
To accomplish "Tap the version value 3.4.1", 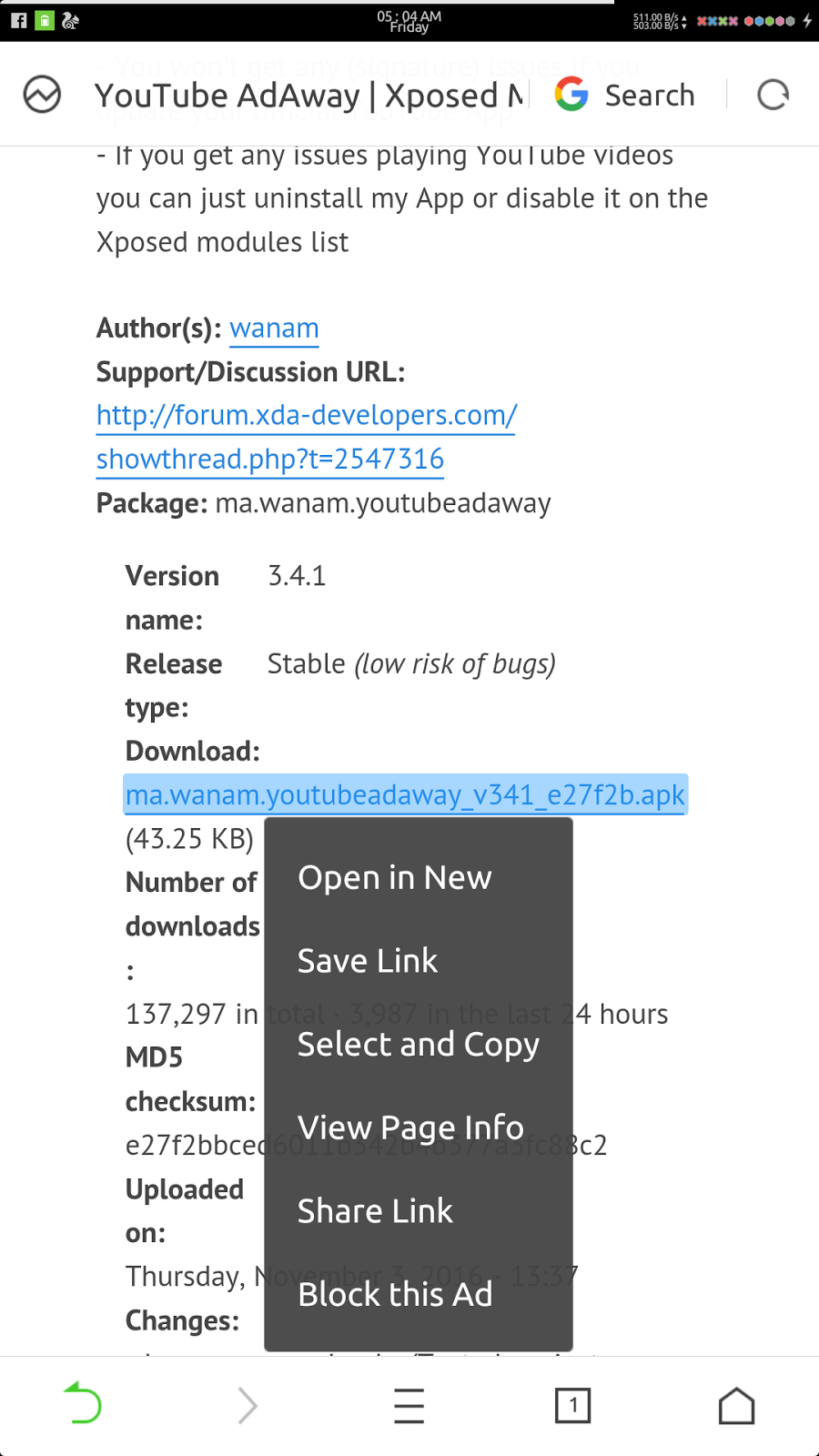I will tap(297, 576).
